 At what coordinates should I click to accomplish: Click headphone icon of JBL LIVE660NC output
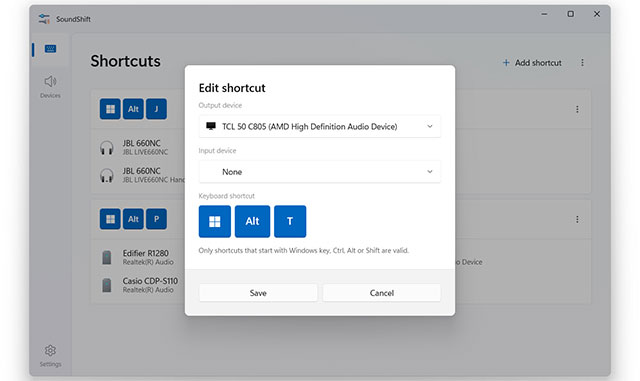coord(107,147)
